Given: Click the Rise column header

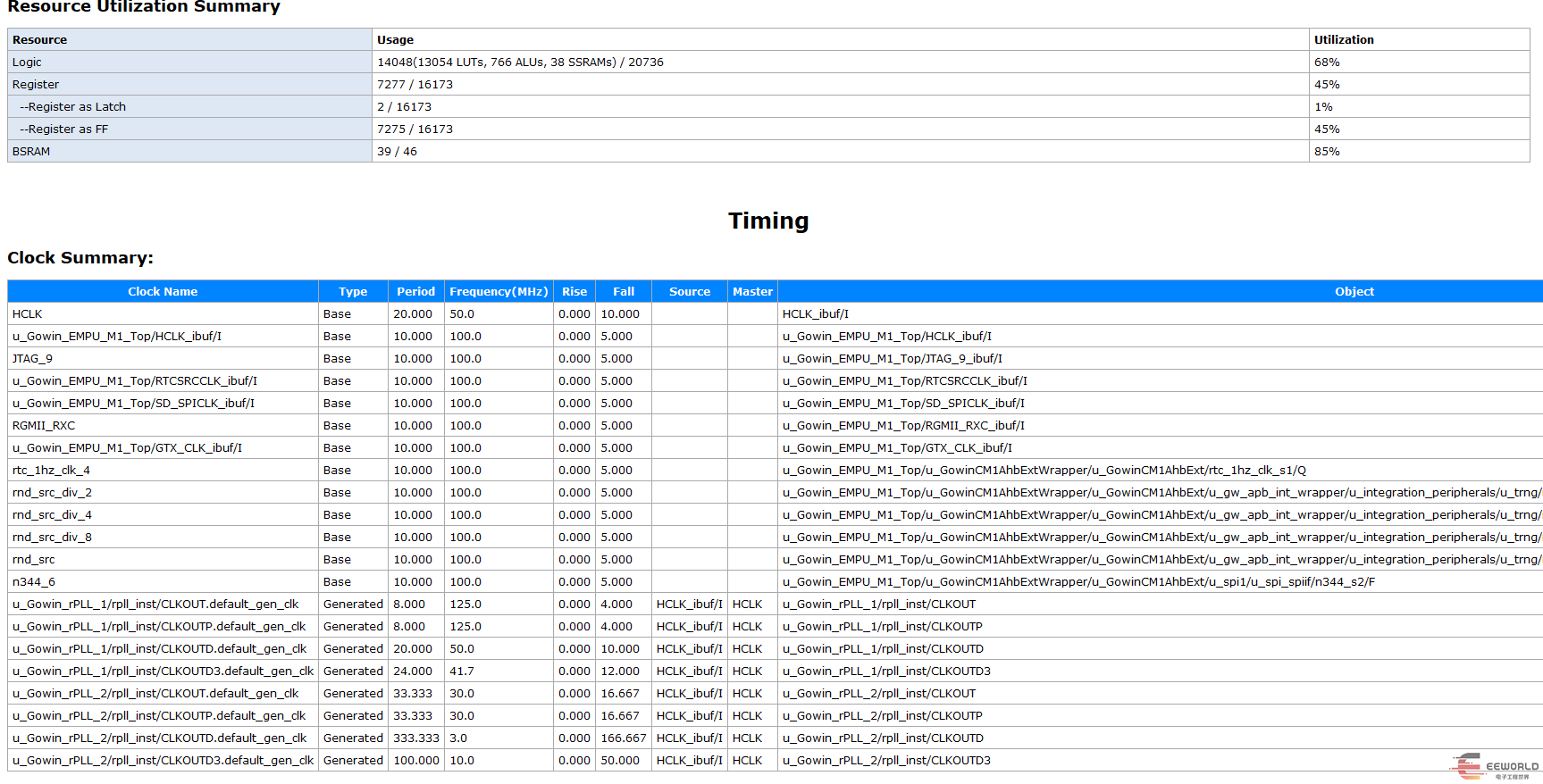Looking at the screenshot, I should (574, 291).
